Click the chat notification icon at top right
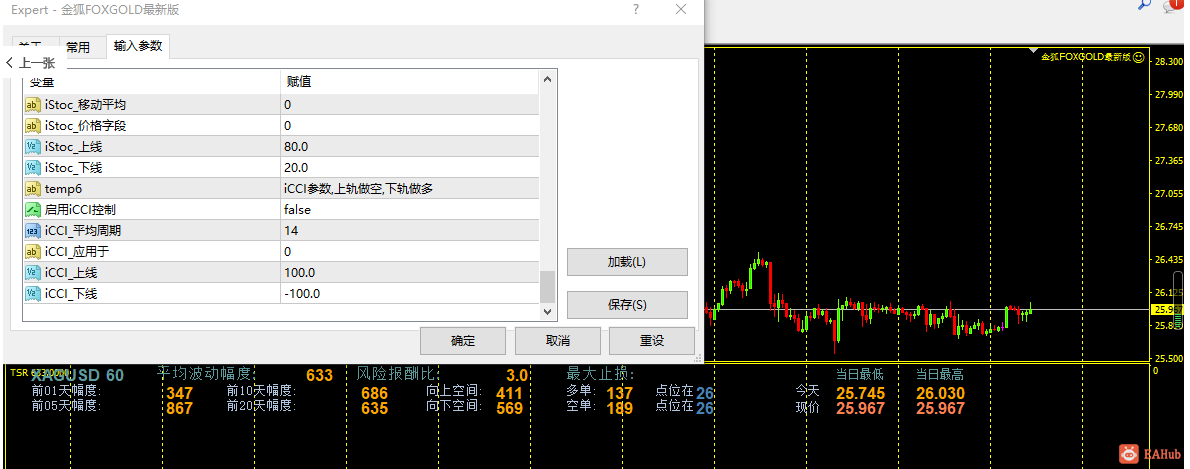Image resolution: width=1190 pixels, height=469 pixels. (x=1175, y=6)
